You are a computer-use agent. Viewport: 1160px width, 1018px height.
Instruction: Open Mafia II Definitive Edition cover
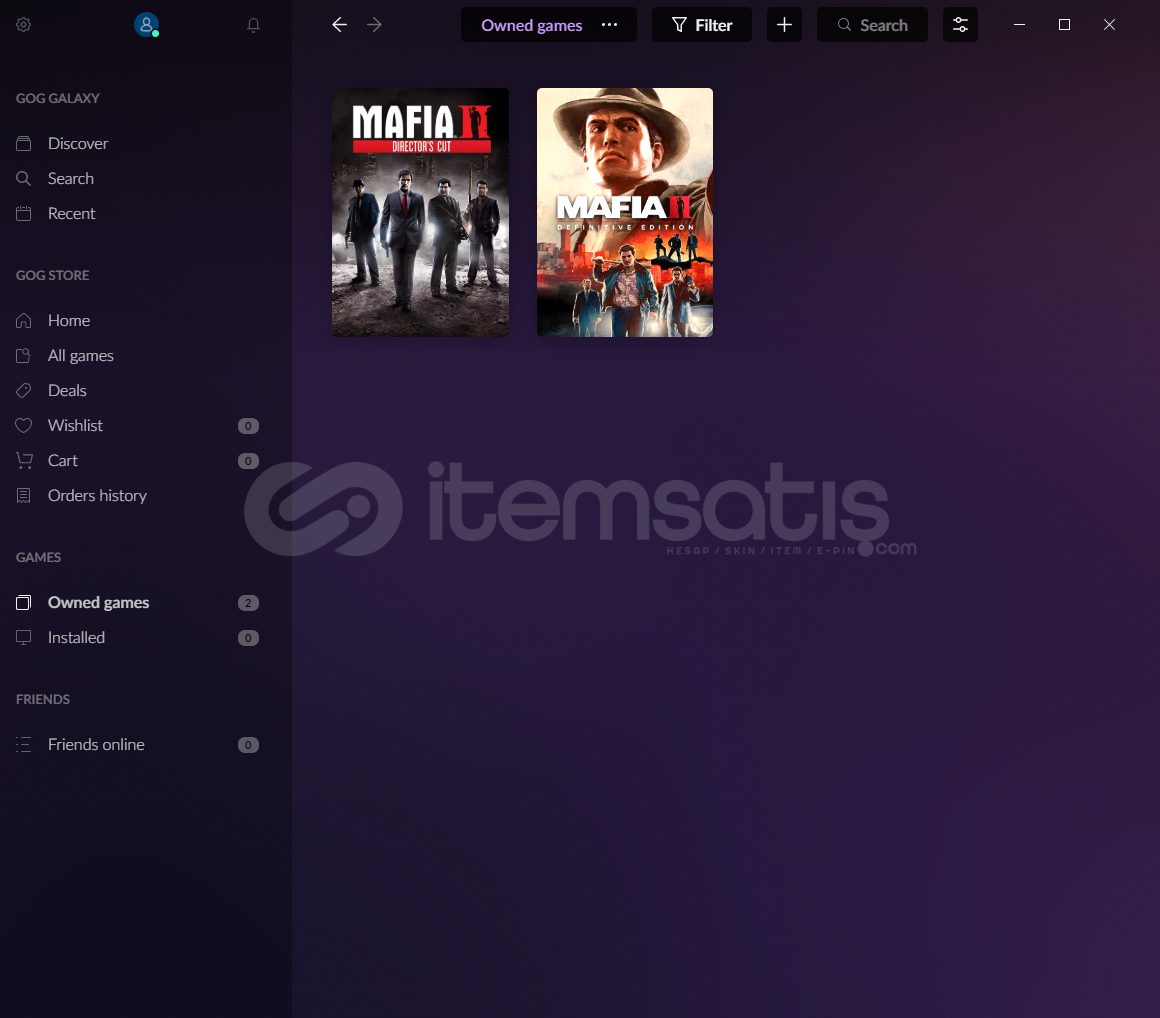pyautogui.click(x=625, y=212)
